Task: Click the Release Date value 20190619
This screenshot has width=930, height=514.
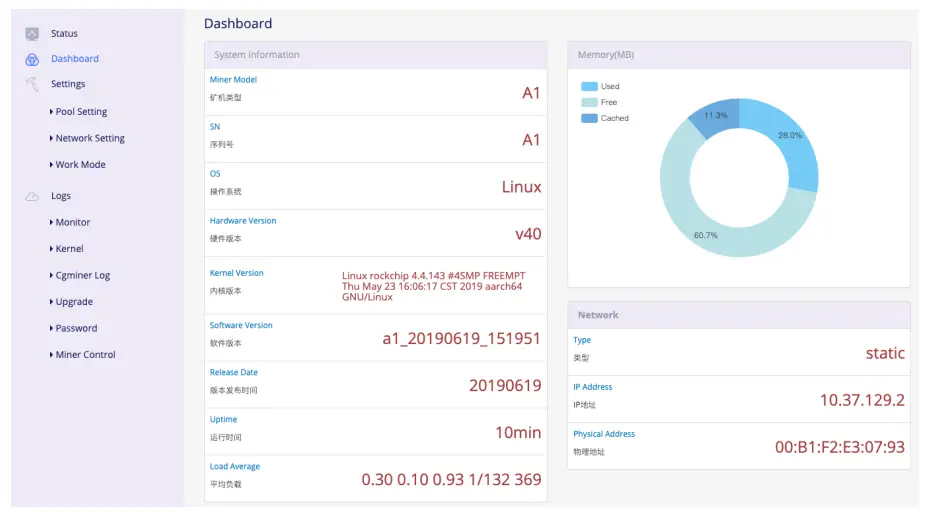Action: point(505,386)
